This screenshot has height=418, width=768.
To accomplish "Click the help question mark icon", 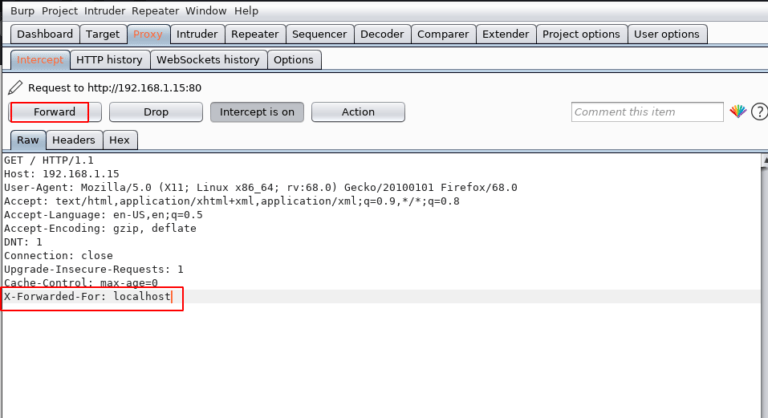I will click(x=759, y=112).
